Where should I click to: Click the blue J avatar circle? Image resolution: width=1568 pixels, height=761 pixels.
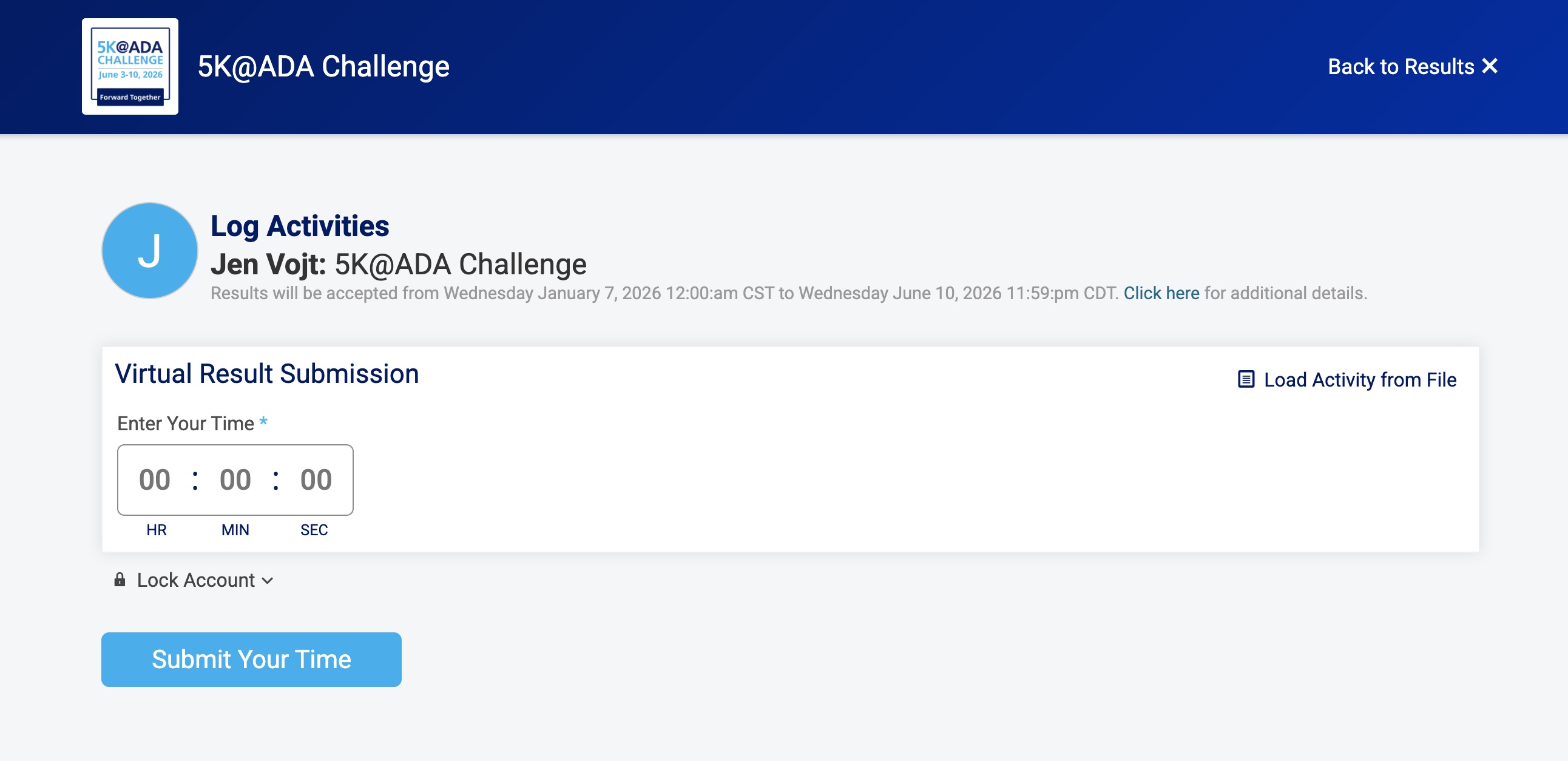click(x=149, y=251)
